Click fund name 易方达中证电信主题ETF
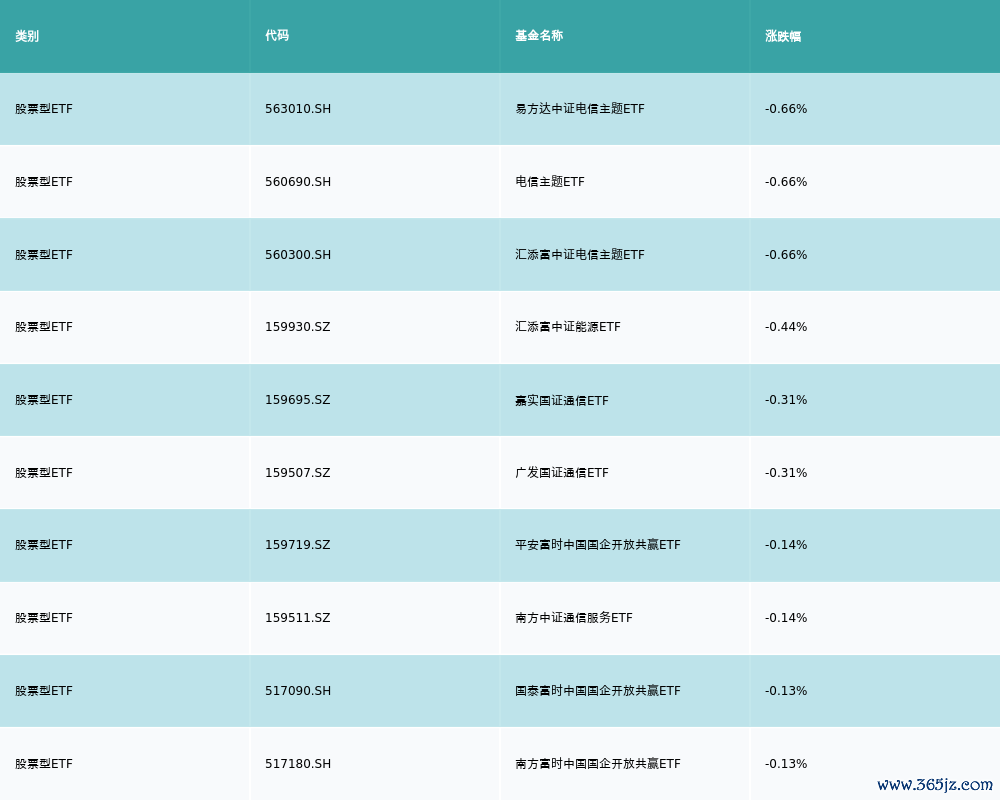The image size is (1000, 800). [580, 109]
